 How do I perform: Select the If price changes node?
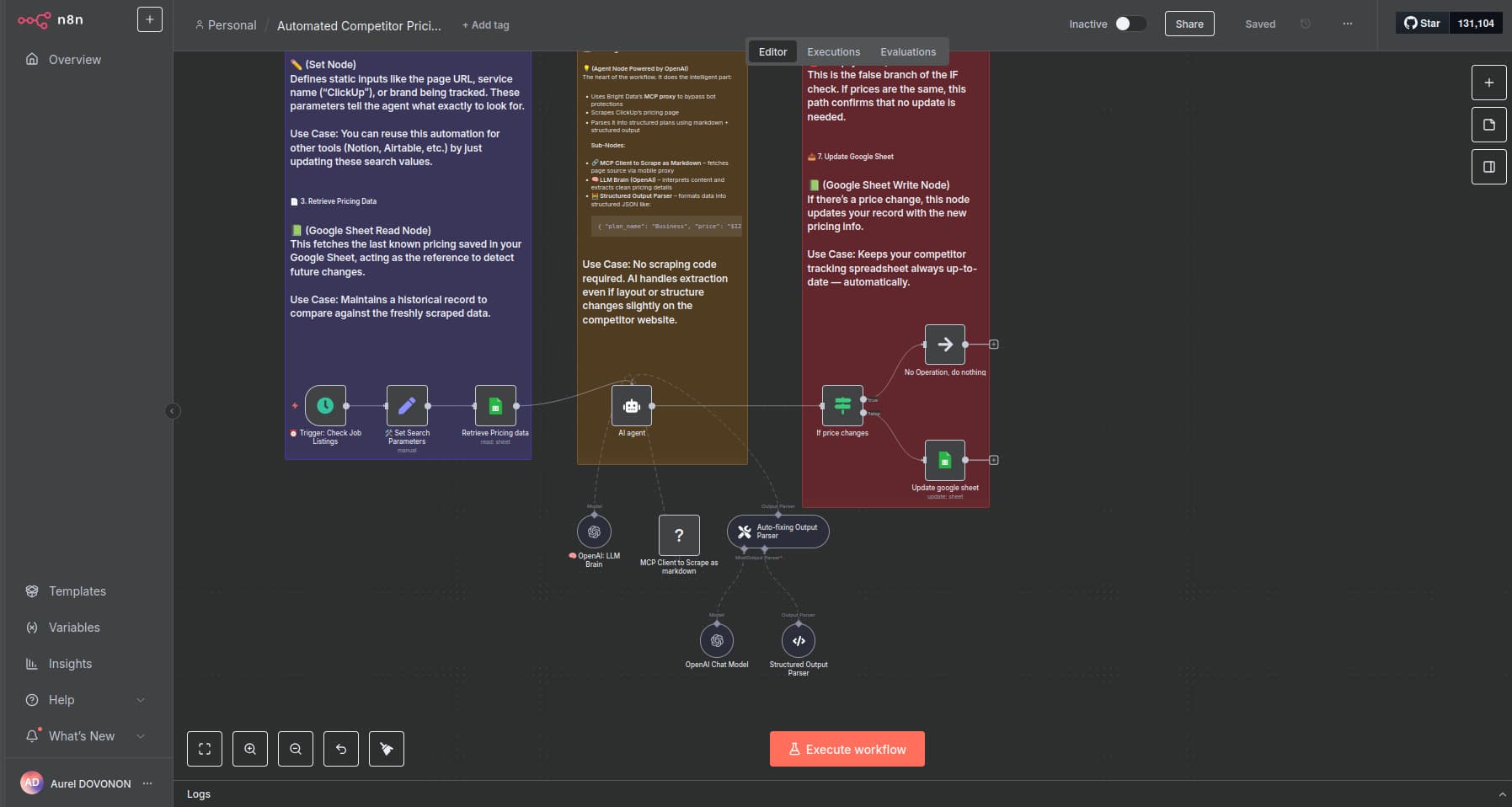[x=842, y=405]
